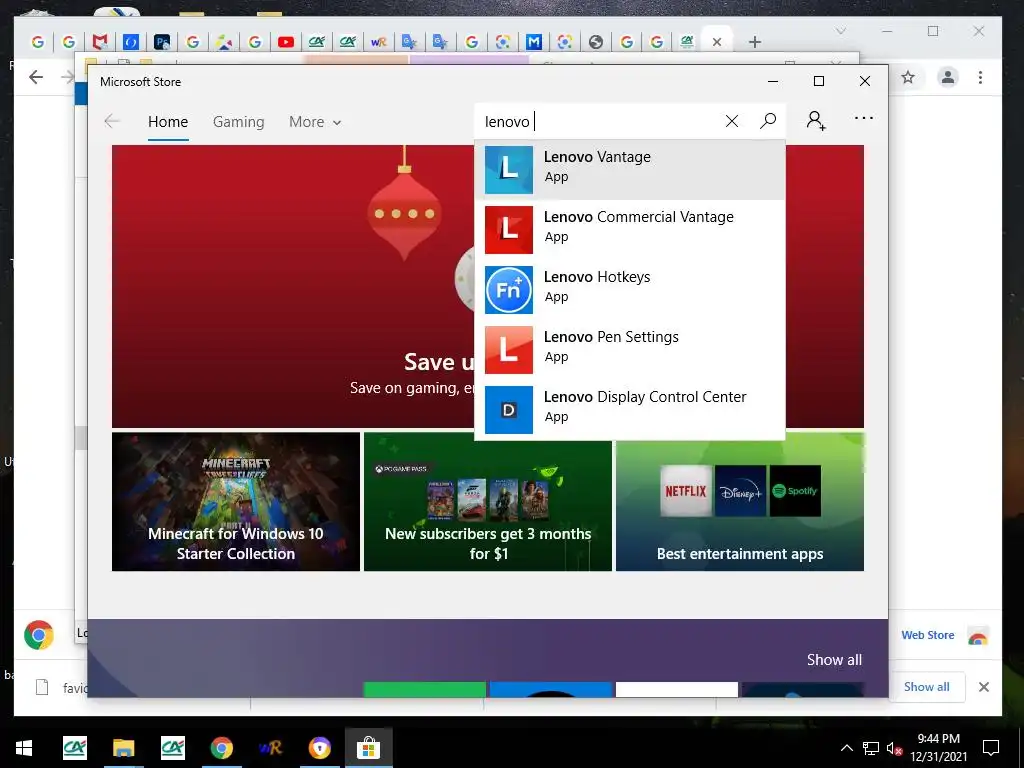This screenshot has height=768, width=1024.
Task: Bookmark this page with the star icon
Action: [x=908, y=78]
